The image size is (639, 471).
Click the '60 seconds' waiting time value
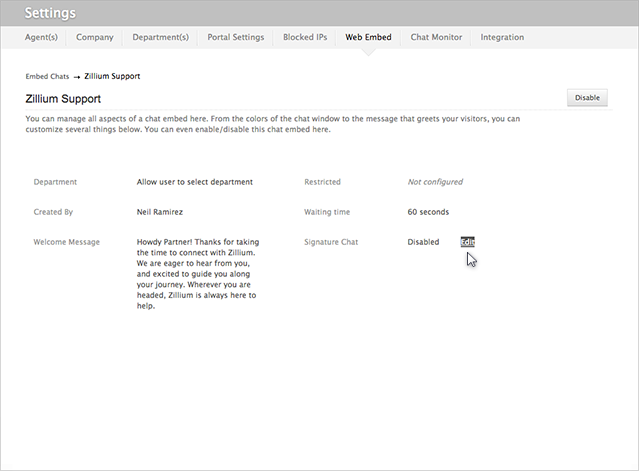[428, 212]
